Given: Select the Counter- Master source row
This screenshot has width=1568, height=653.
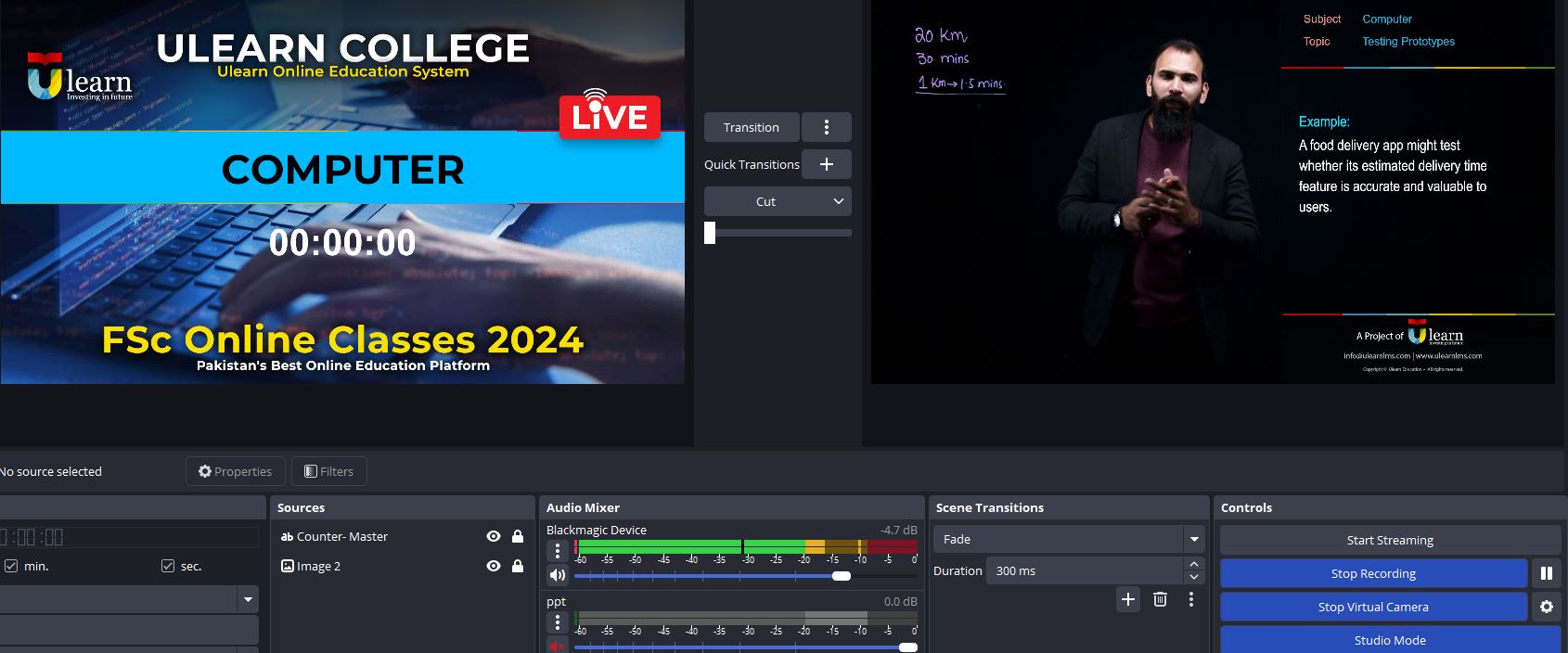Looking at the screenshot, I should [x=402, y=536].
